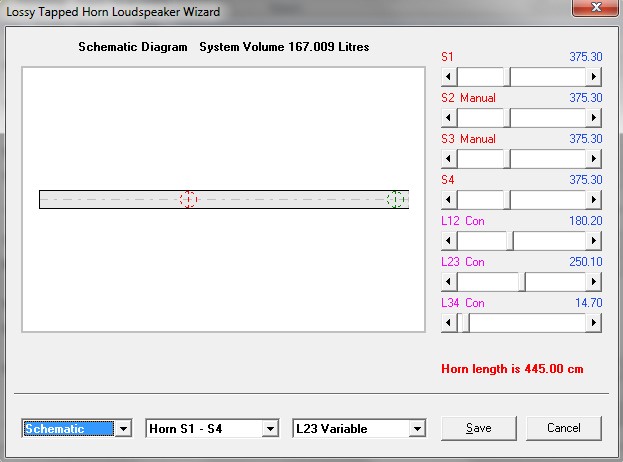Click the S3 Manual slider thumb

pyautogui.click(x=507, y=159)
